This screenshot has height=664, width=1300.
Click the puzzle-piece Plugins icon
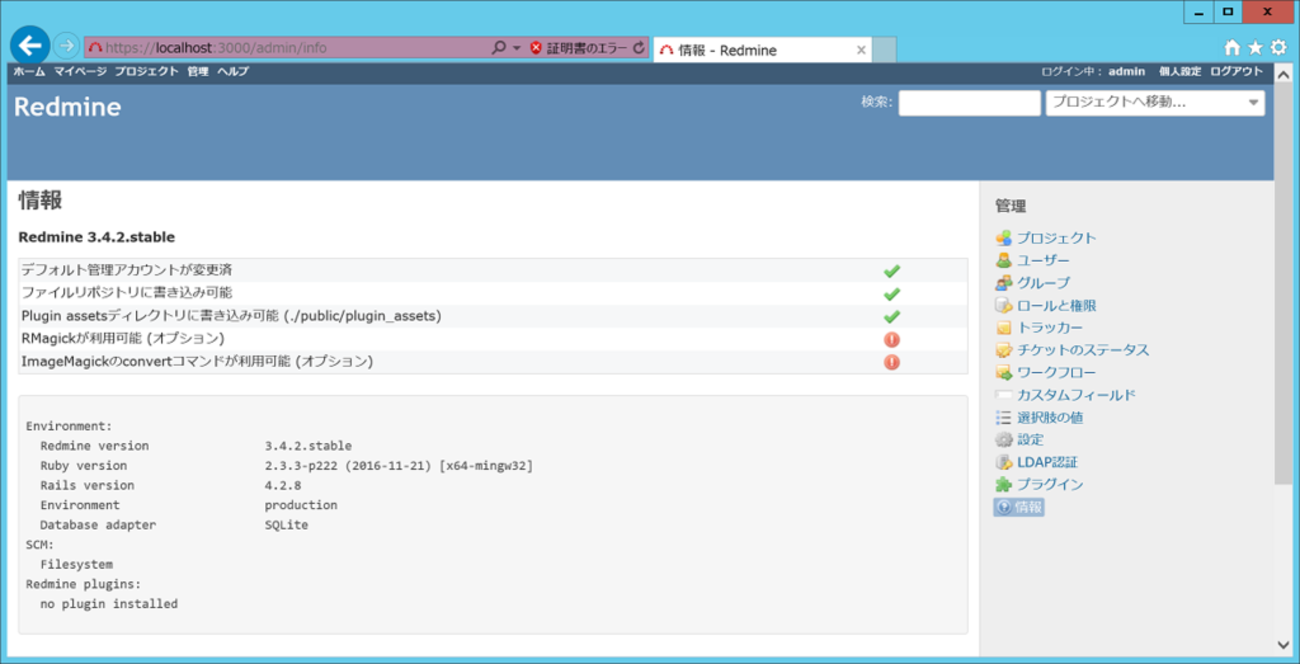[x=1003, y=485]
